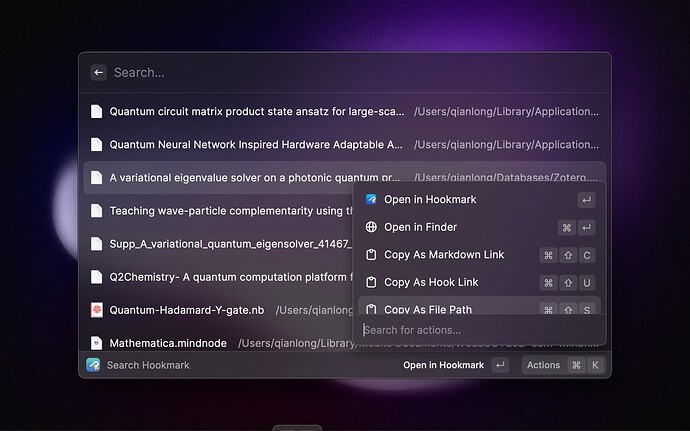This screenshot has width=690, height=431.
Task: Select A variational eigenvalue solver result
Action: (x=345, y=177)
